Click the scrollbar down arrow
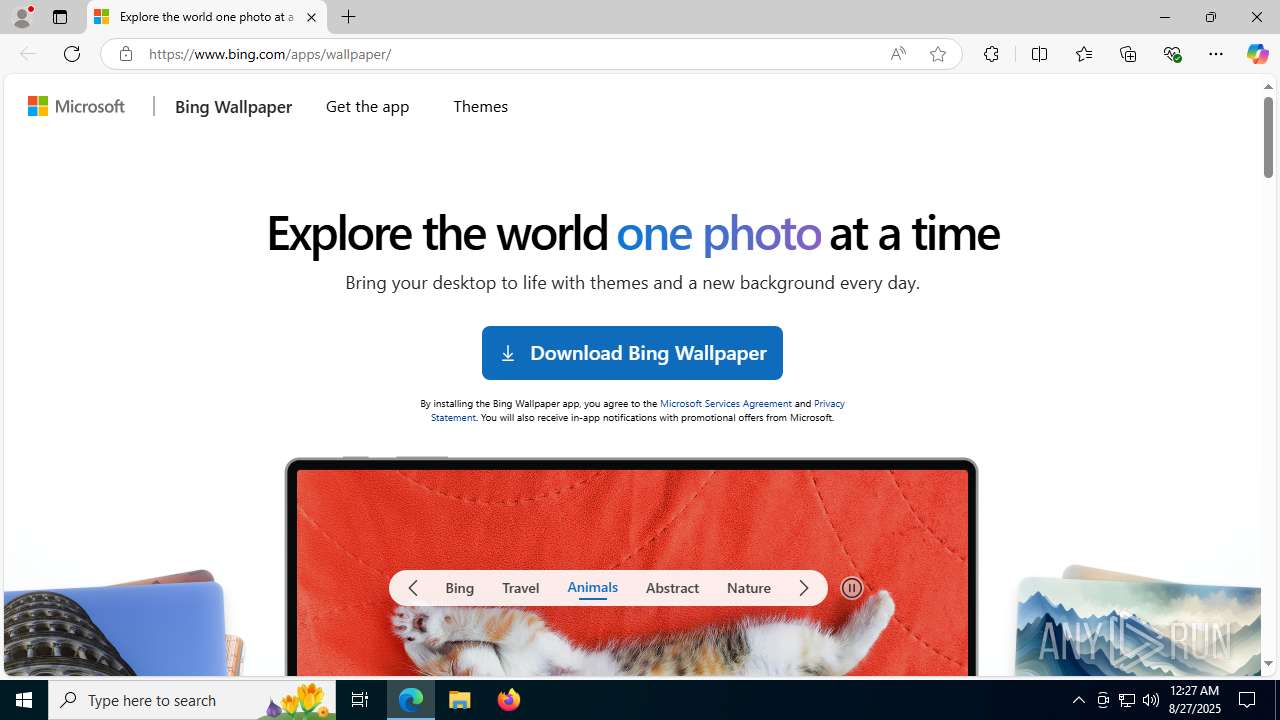Viewport: 1280px width, 720px height. 1268,663
